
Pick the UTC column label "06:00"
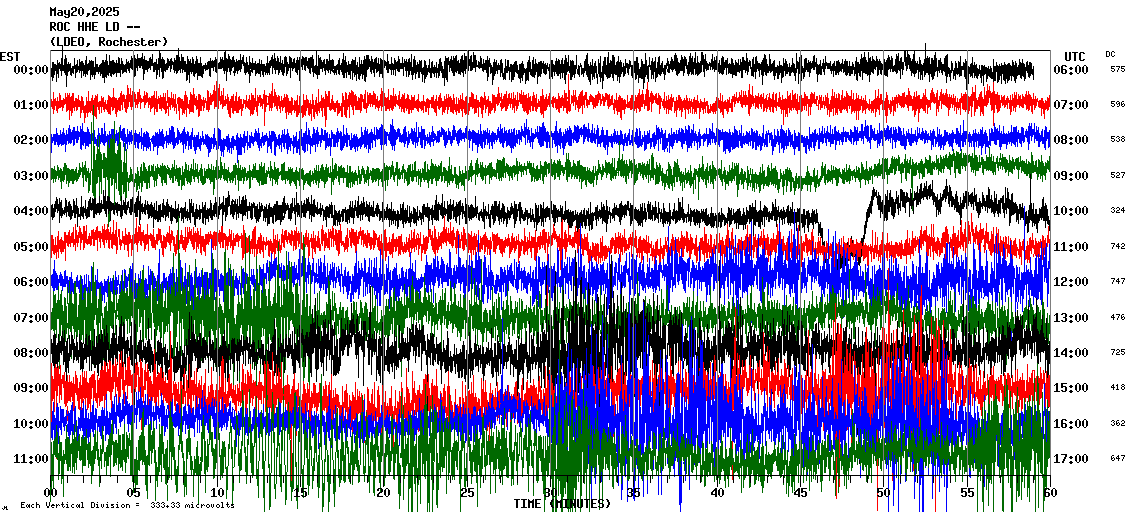point(1071,70)
